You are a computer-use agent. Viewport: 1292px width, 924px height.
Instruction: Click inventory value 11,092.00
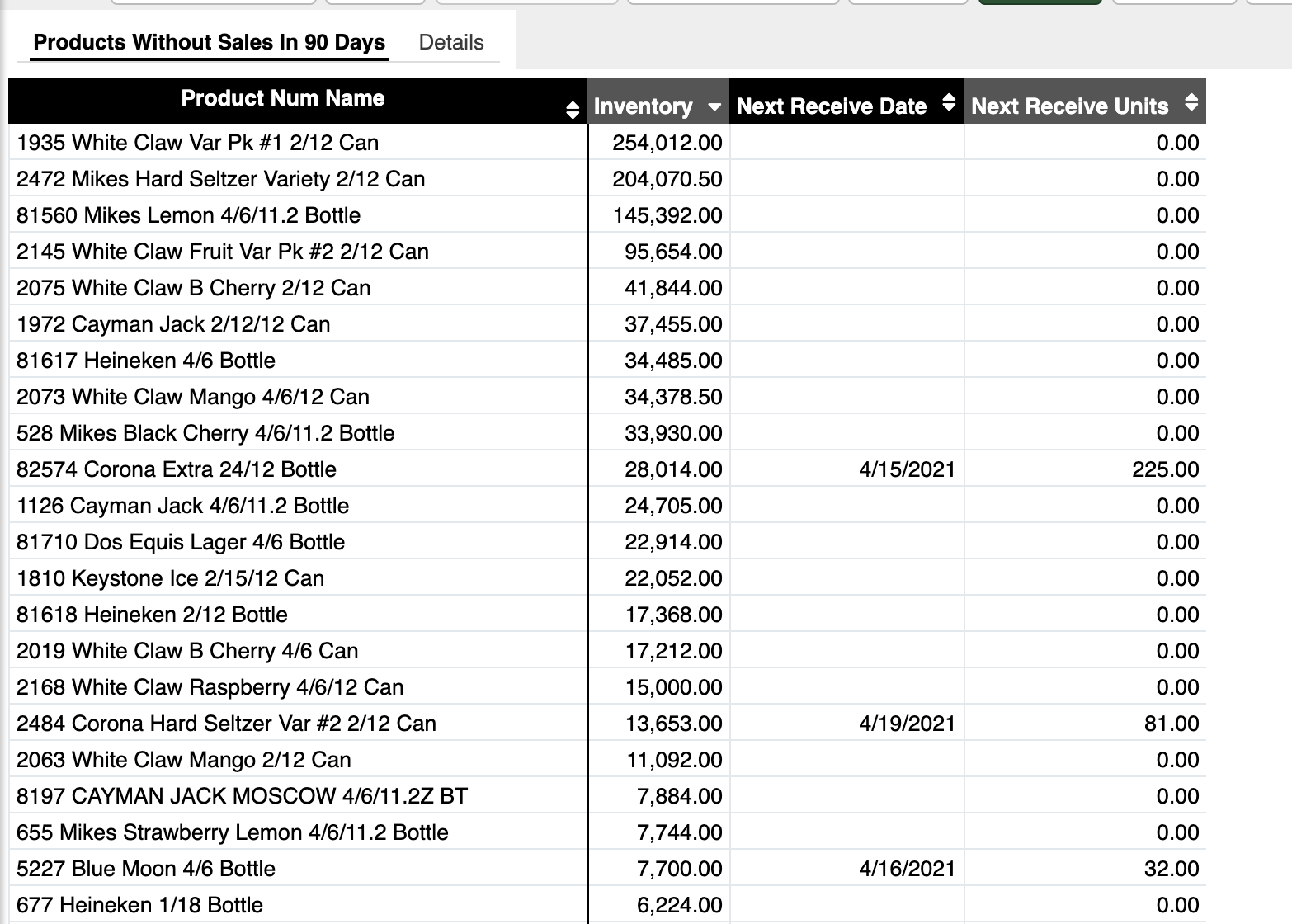pos(673,760)
